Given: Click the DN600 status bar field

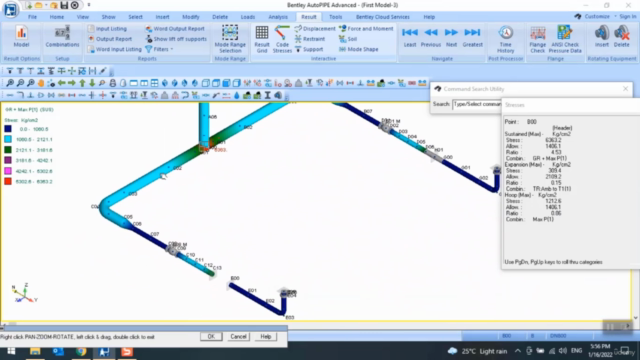Looking at the screenshot, I should (x=558, y=336).
